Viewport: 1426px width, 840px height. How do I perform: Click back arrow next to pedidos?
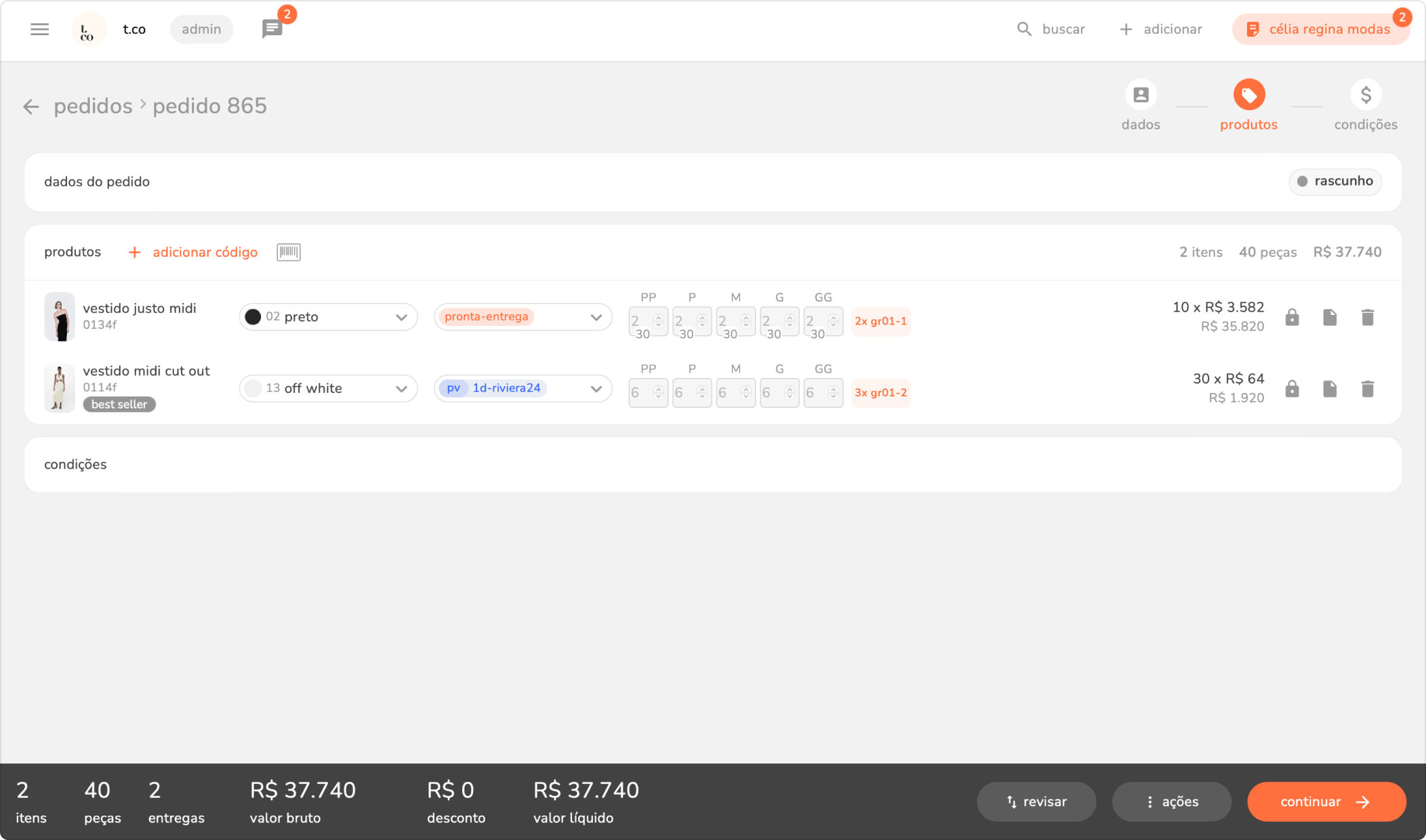[x=30, y=106]
